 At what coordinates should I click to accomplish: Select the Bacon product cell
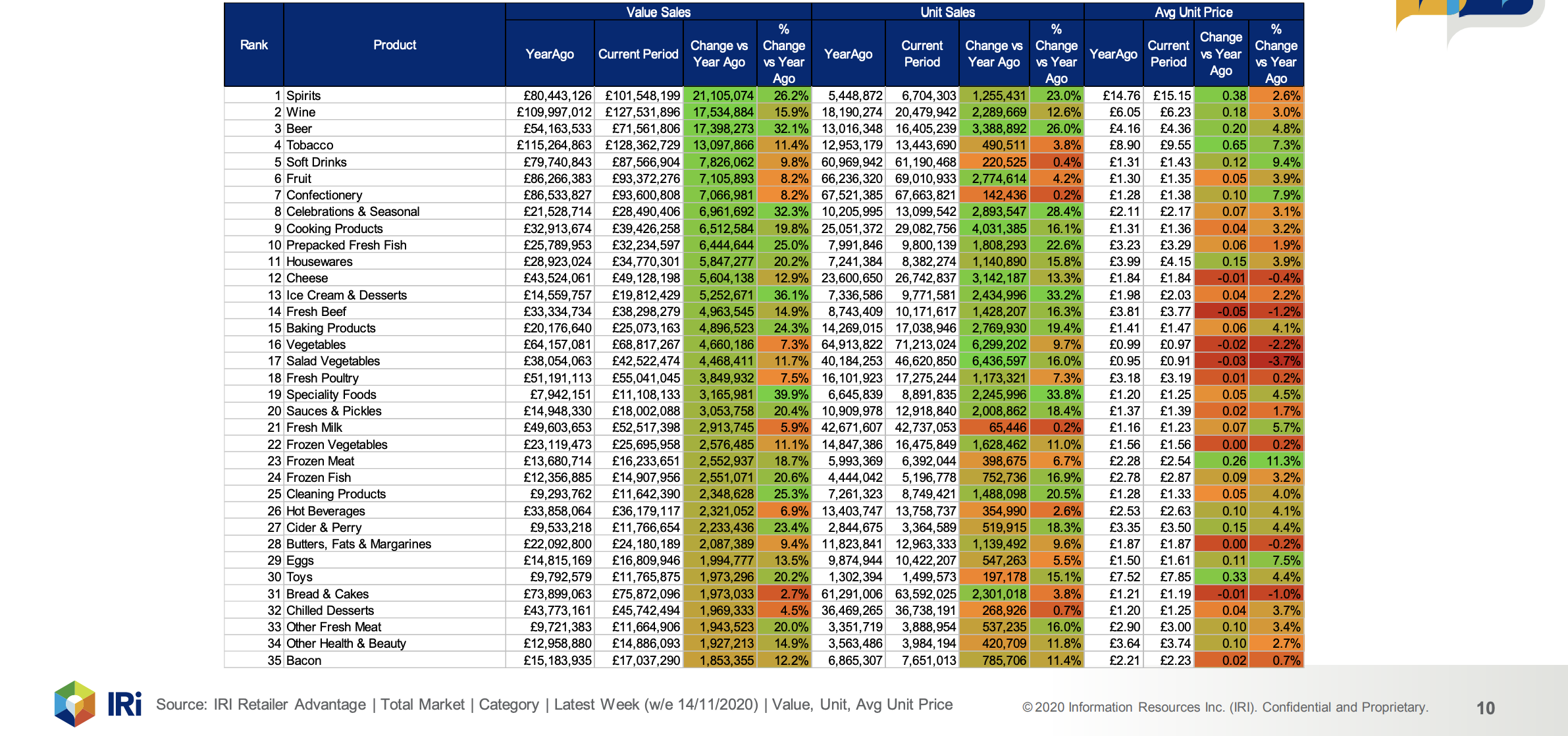394,660
